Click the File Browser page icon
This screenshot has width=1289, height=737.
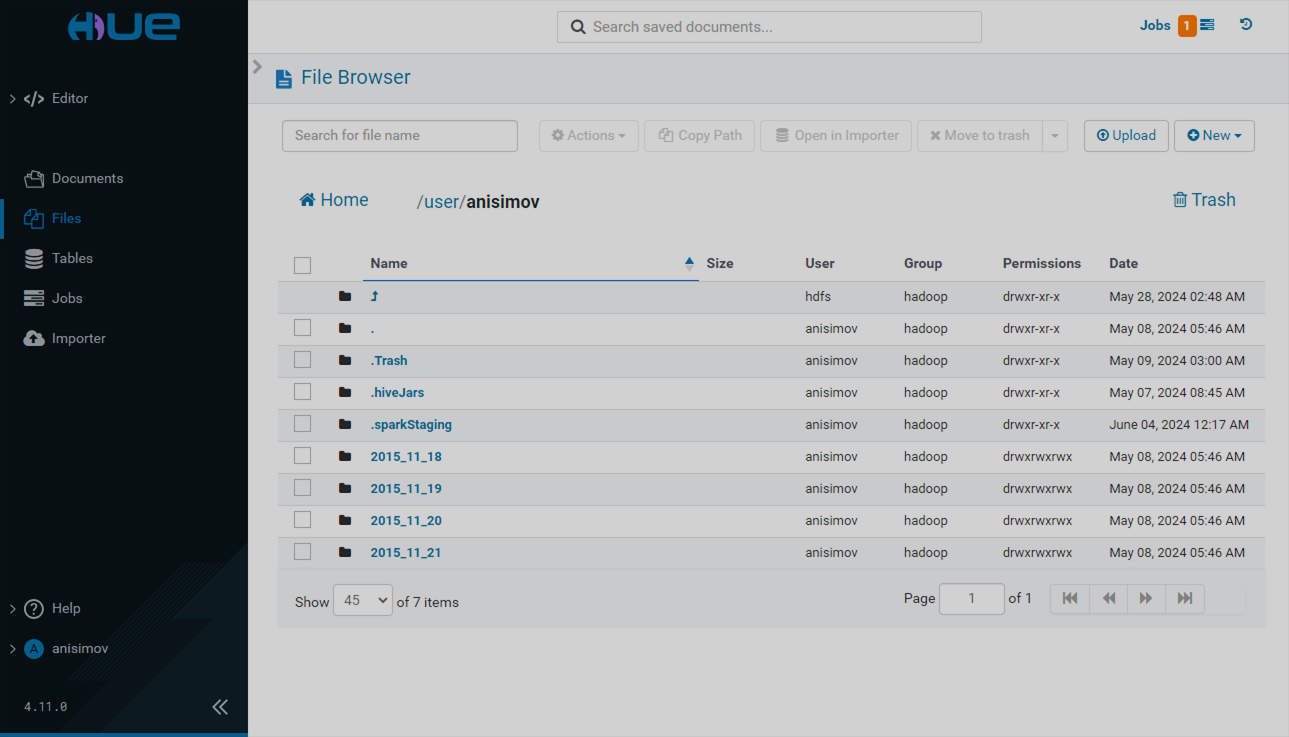coord(284,78)
